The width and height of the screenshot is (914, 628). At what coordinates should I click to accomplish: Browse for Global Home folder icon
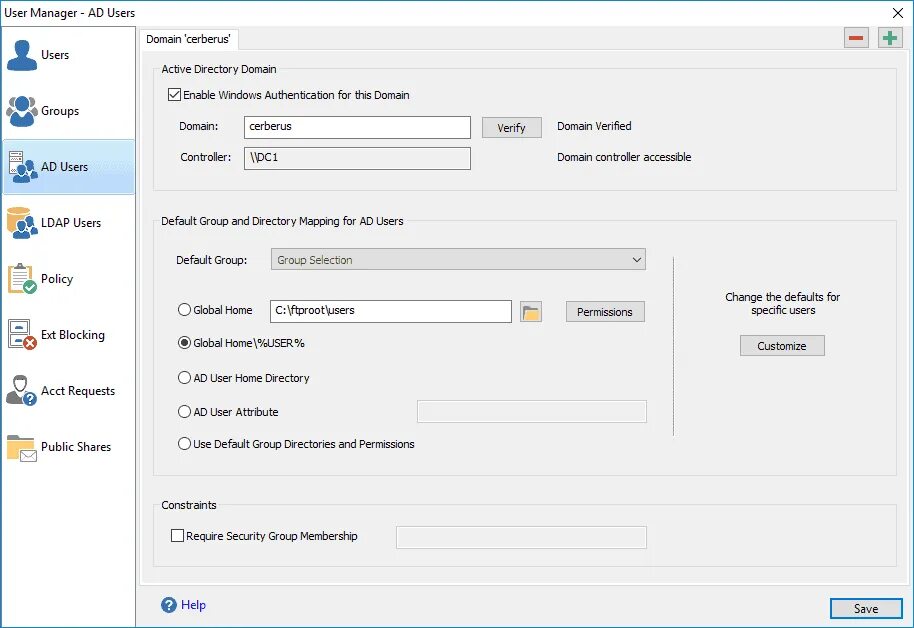point(530,312)
